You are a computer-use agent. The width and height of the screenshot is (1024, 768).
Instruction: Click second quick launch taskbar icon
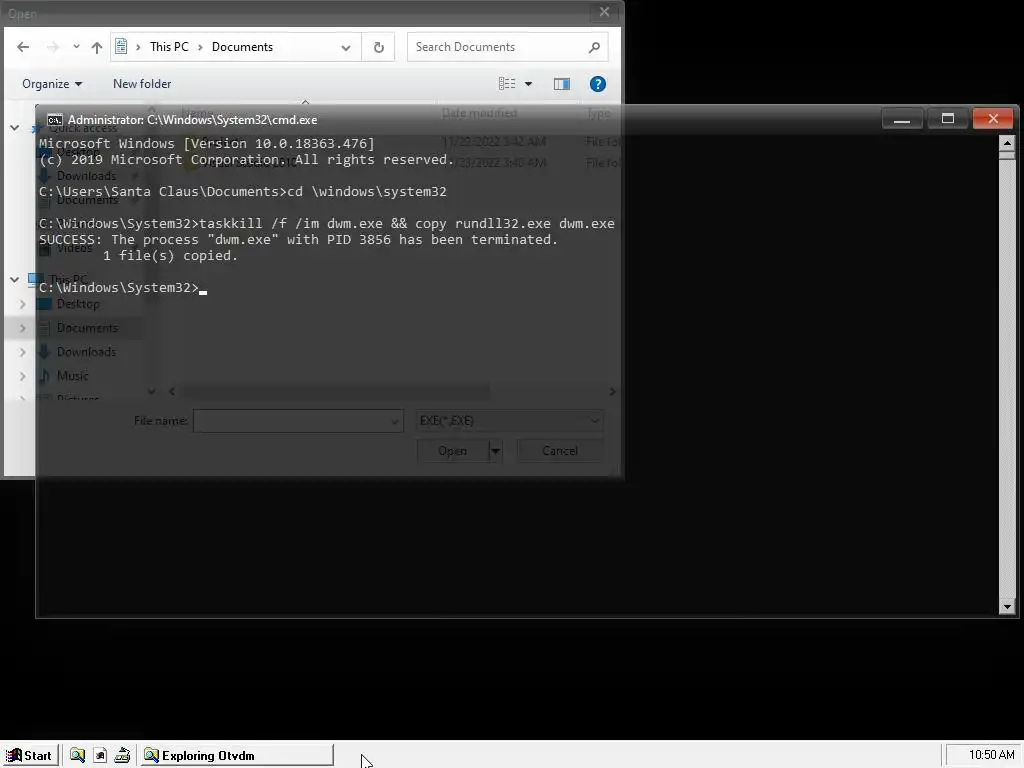[x=100, y=756]
